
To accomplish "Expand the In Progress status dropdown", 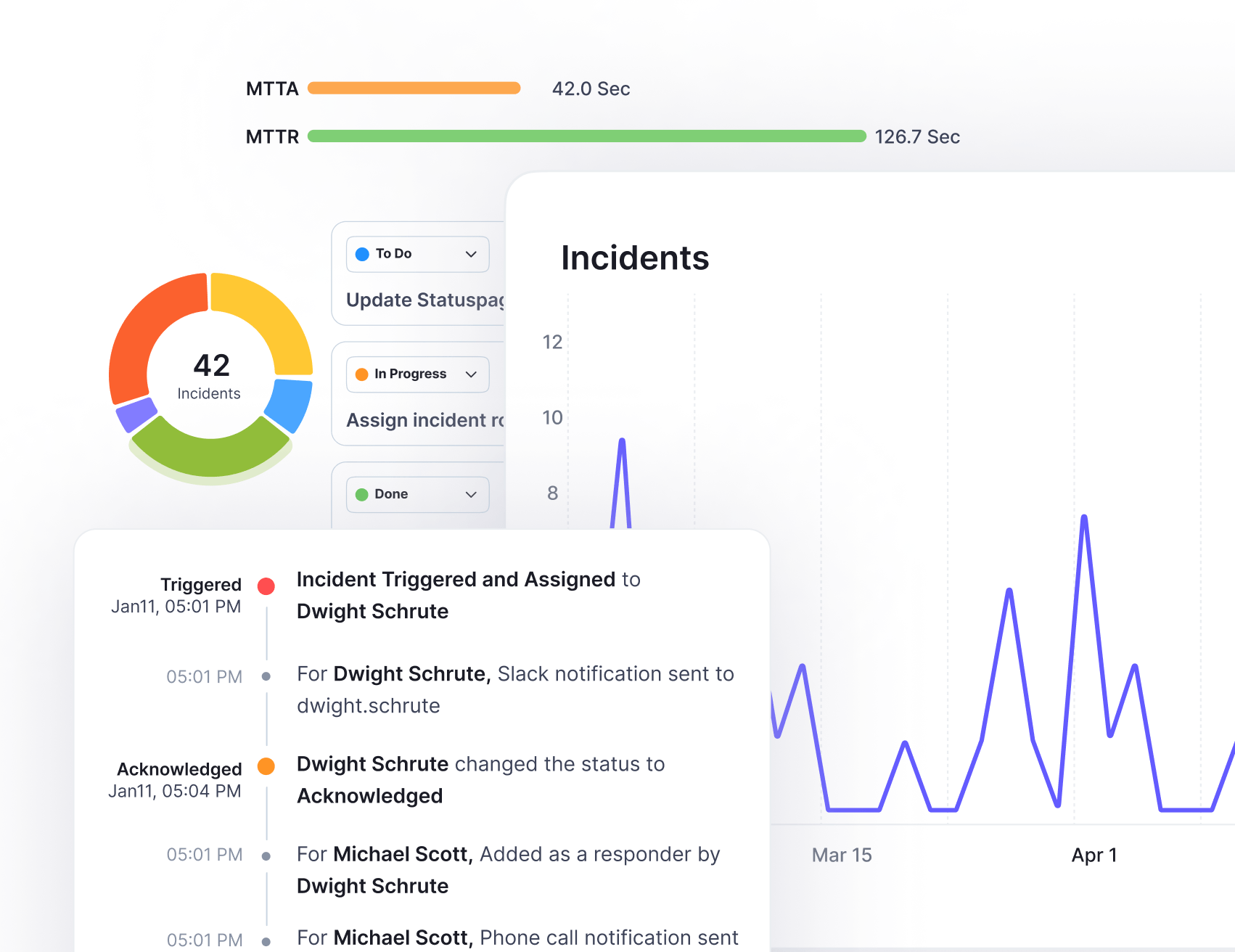I will coord(470,374).
